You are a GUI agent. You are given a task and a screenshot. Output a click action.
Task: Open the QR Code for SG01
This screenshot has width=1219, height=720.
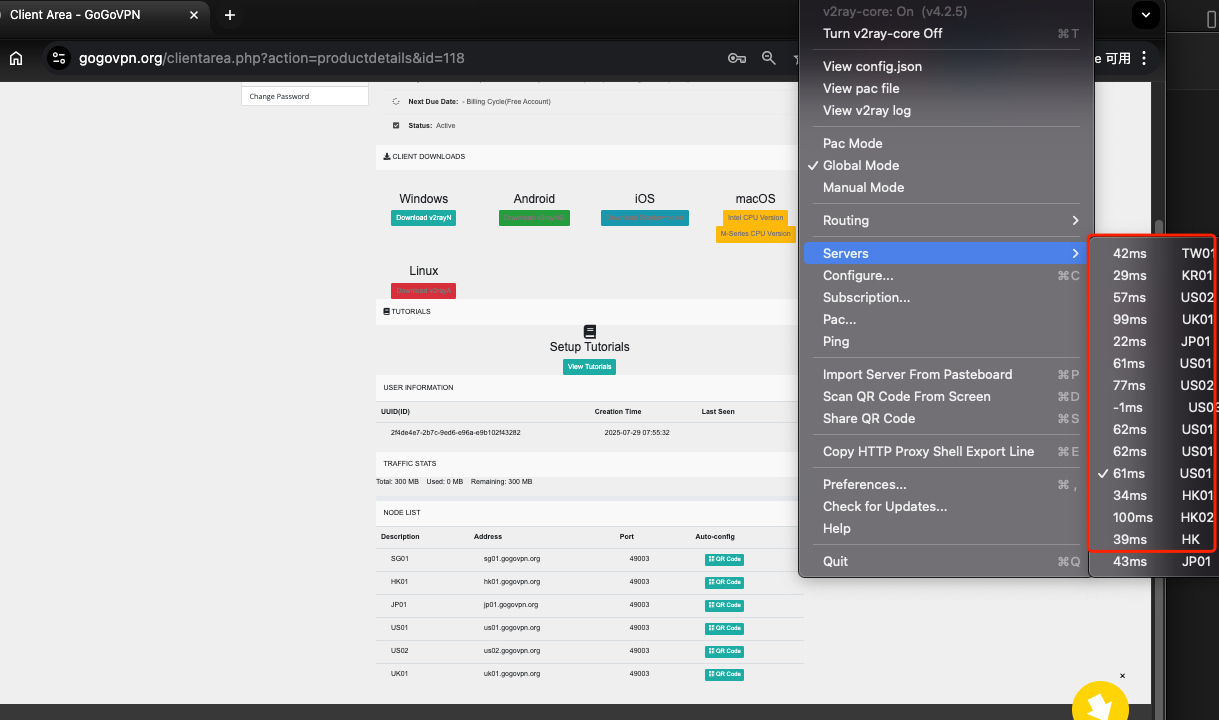pyautogui.click(x=724, y=559)
